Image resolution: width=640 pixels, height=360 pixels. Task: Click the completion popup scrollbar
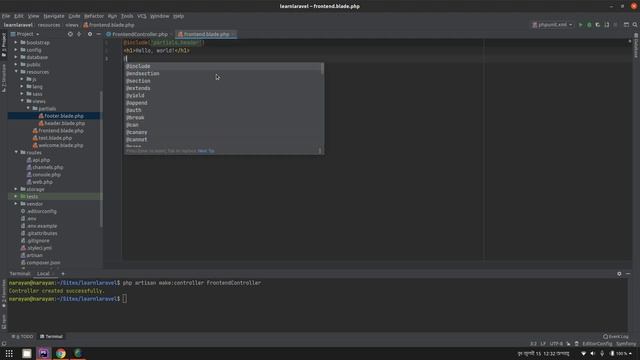click(322, 69)
